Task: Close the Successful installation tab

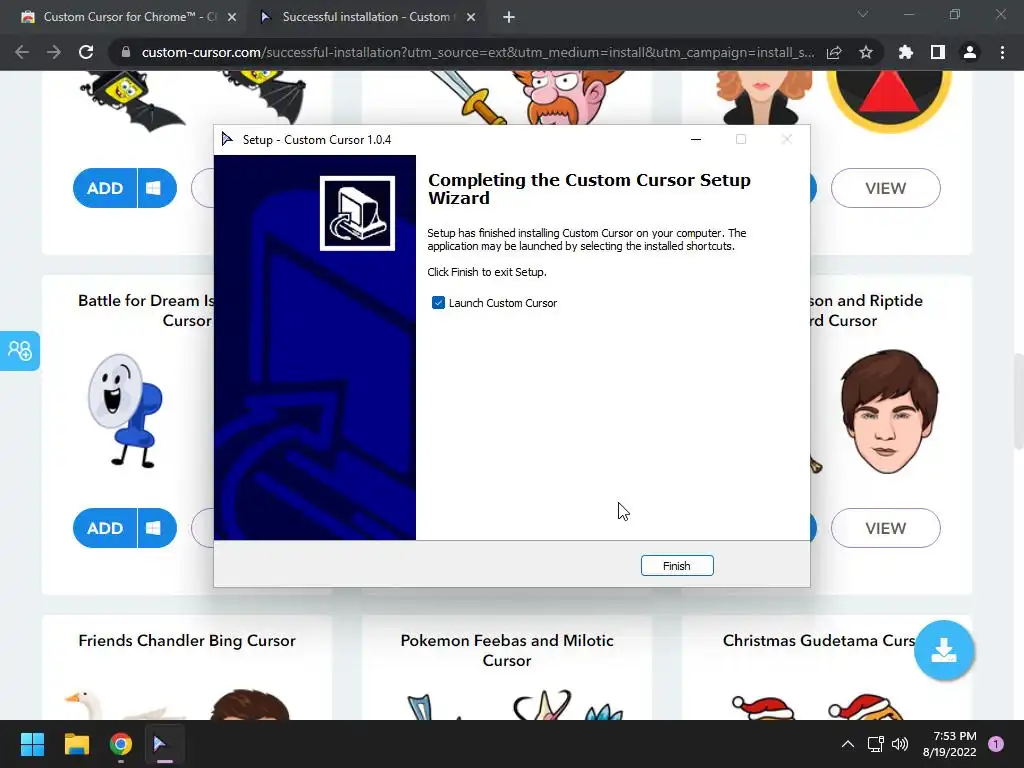Action: [x=471, y=17]
